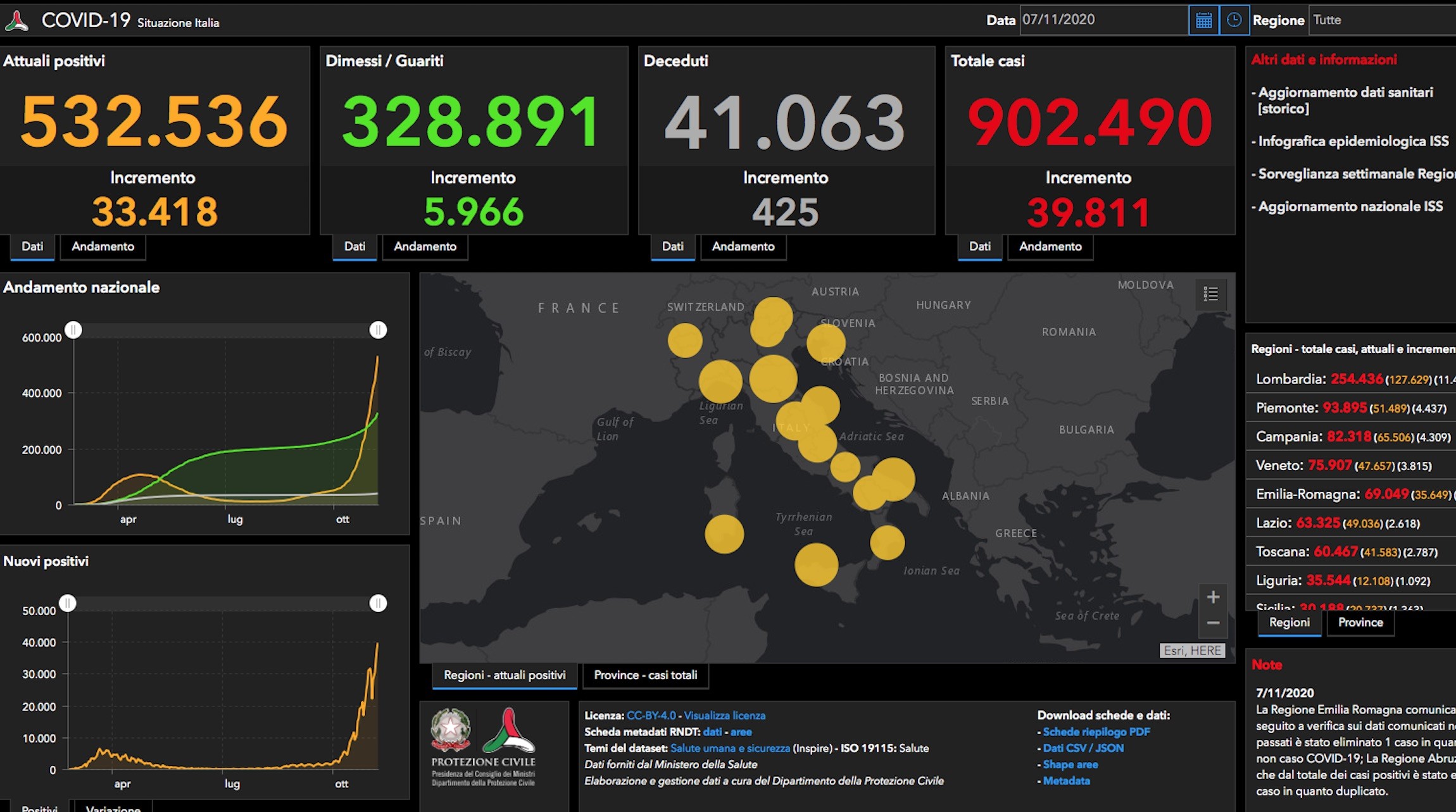1456x812 pixels.
Task: Switch to Andamento tab under Attuali positivi
Action: click(x=103, y=247)
